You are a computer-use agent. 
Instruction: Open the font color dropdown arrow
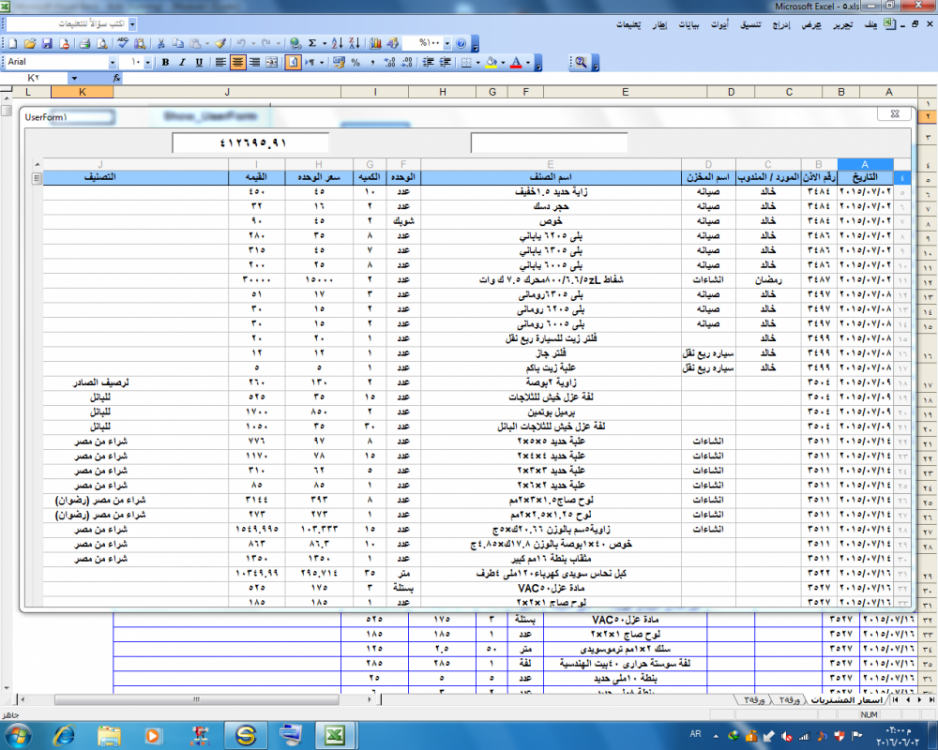pos(528,62)
